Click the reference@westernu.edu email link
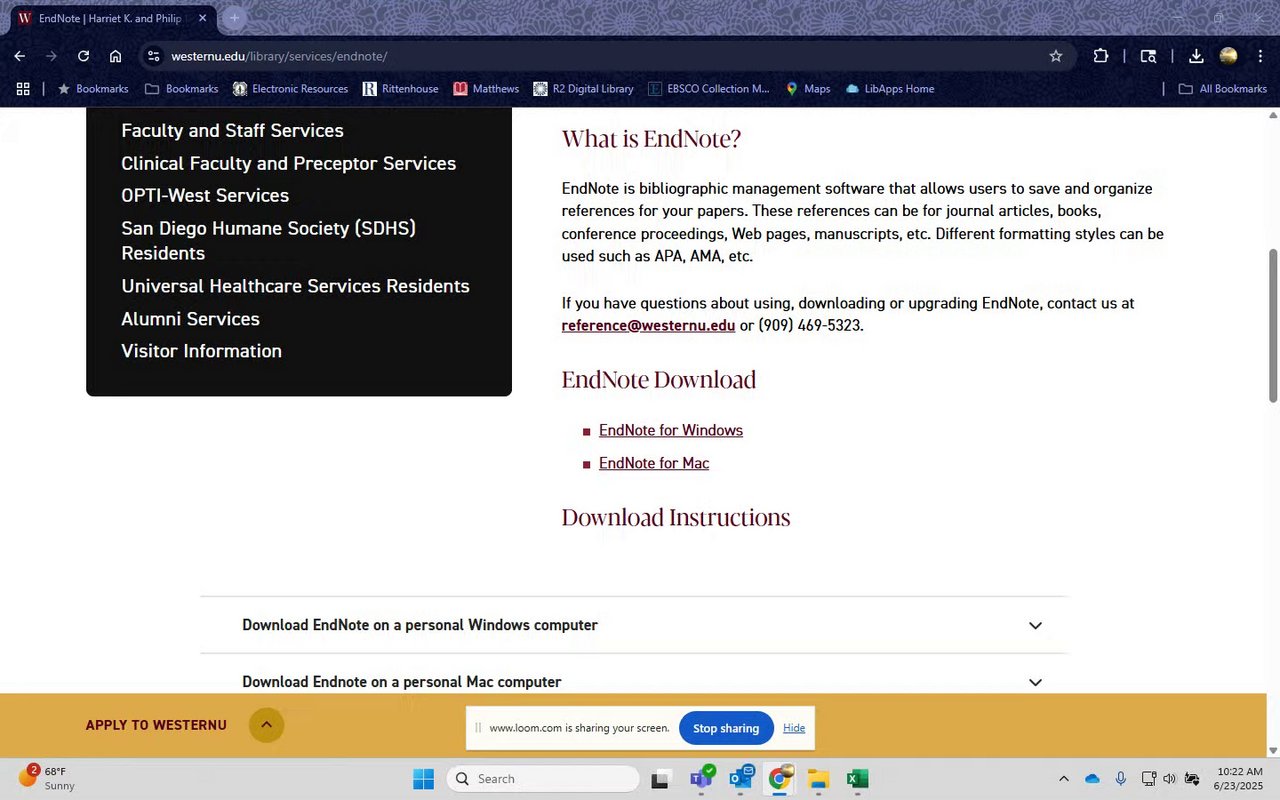The width and height of the screenshot is (1280, 800). pos(648,326)
